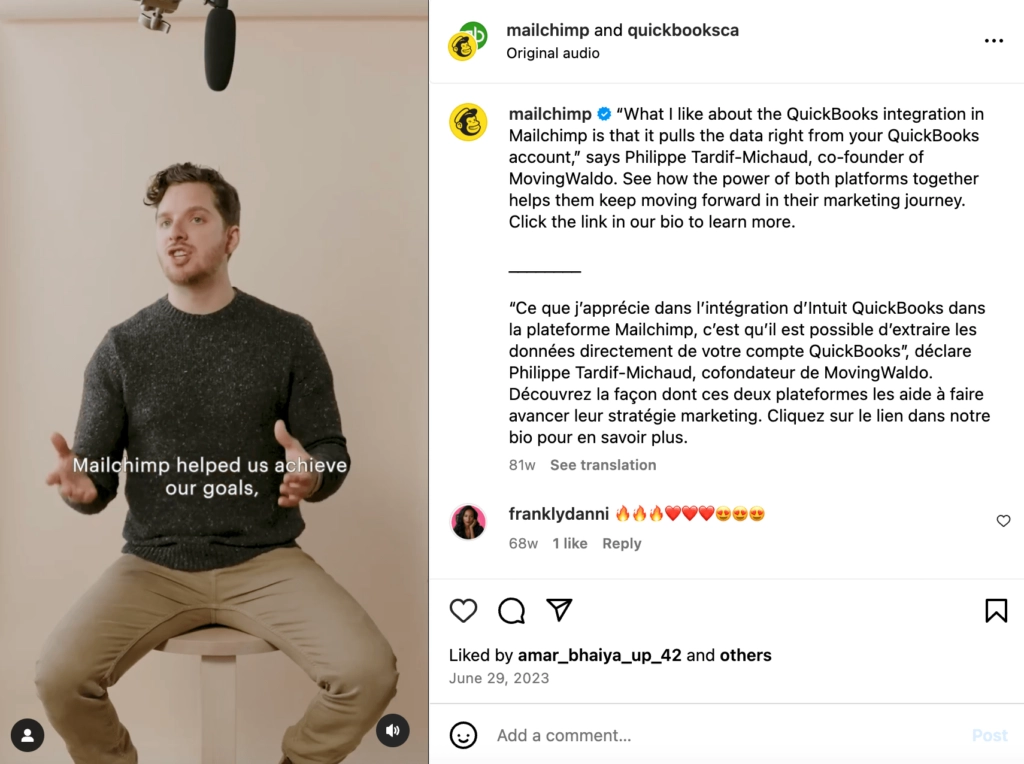Open franklydanni's profile picture

pyautogui.click(x=468, y=522)
